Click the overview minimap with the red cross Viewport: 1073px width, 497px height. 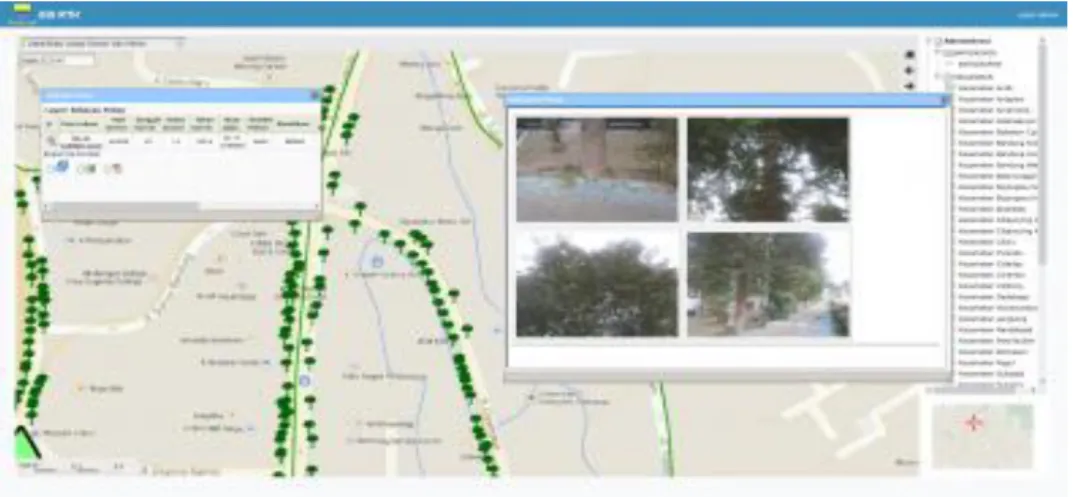tap(983, 436)
